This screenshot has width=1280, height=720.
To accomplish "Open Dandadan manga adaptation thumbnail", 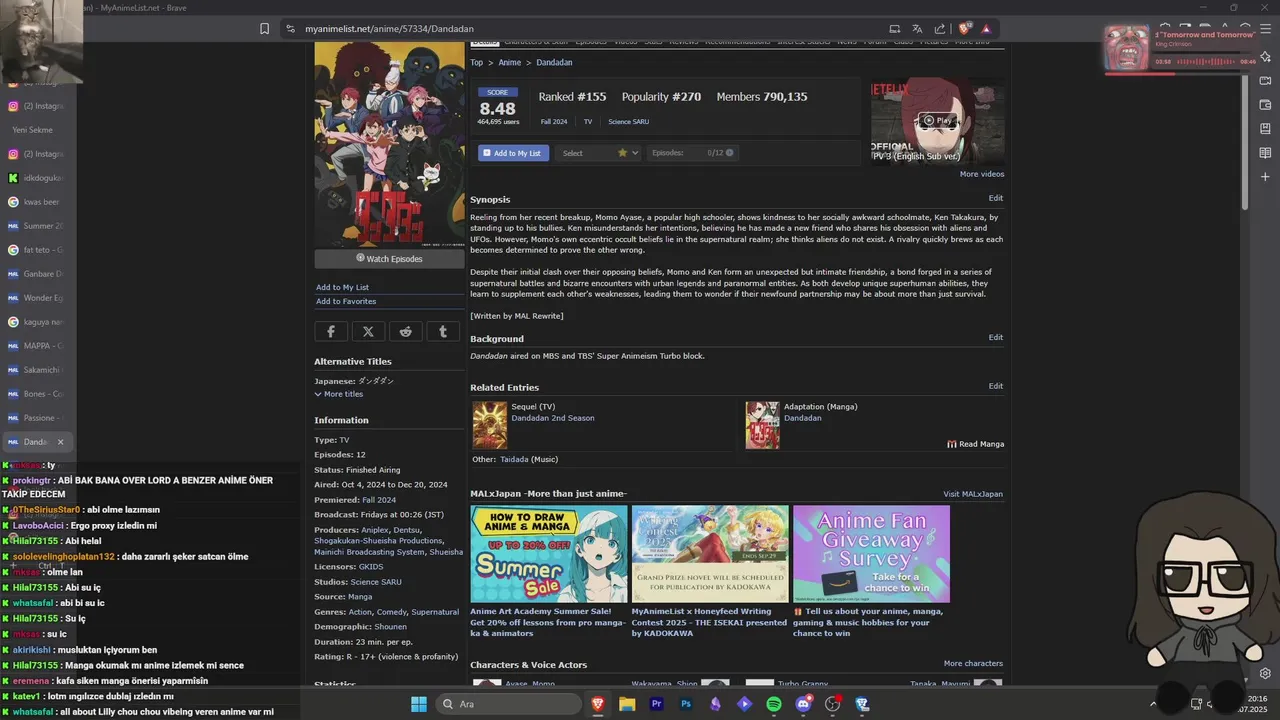I will tap(762, 425).
